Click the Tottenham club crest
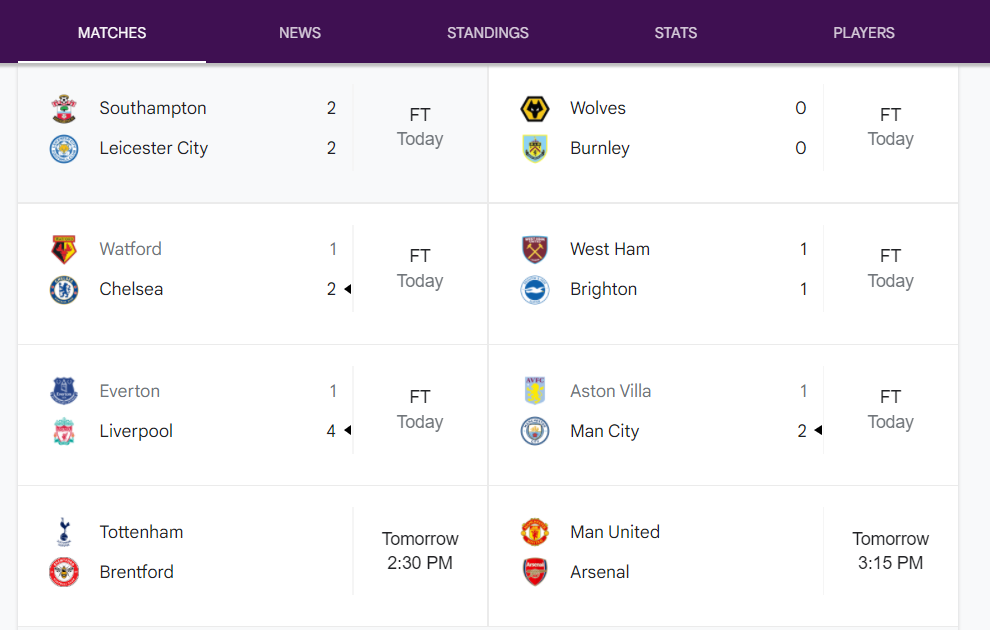Image resolution: width=990 pixels, height=630 pixels. click(64, 532)
